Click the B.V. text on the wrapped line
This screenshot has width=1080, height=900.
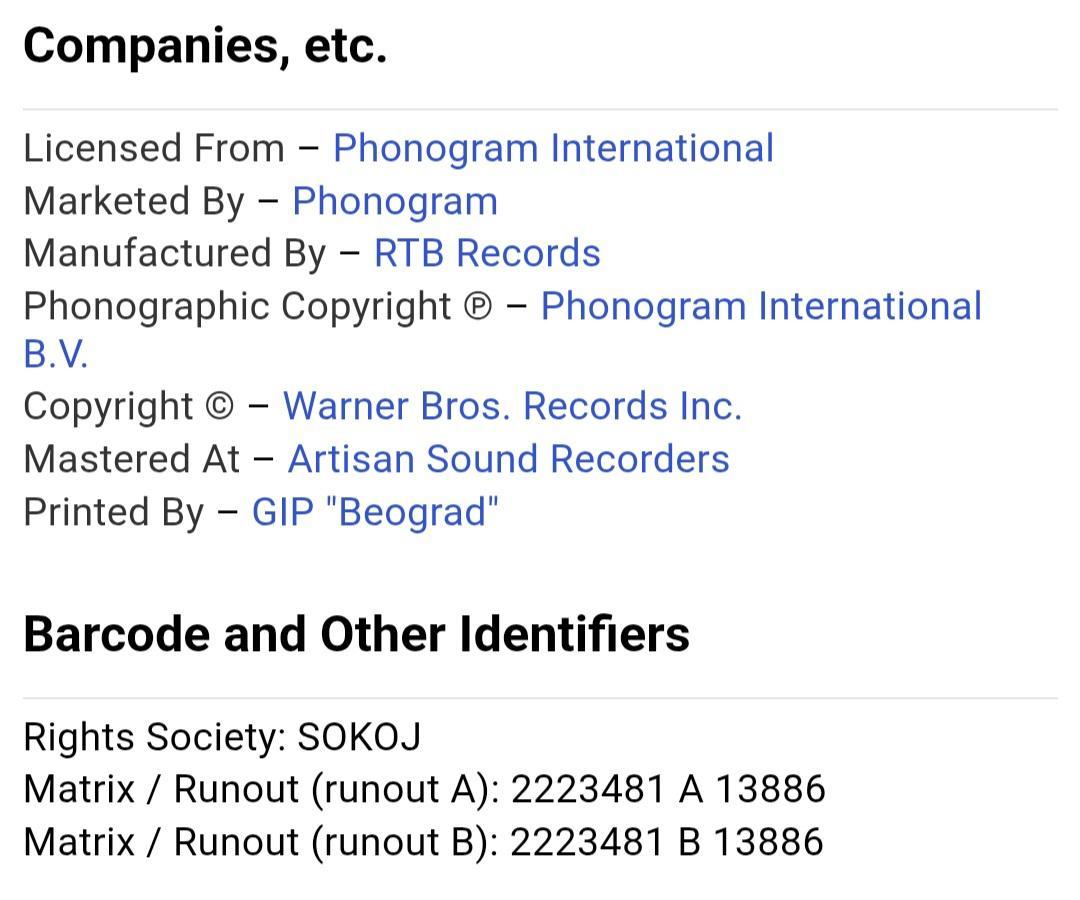[56, 355]
